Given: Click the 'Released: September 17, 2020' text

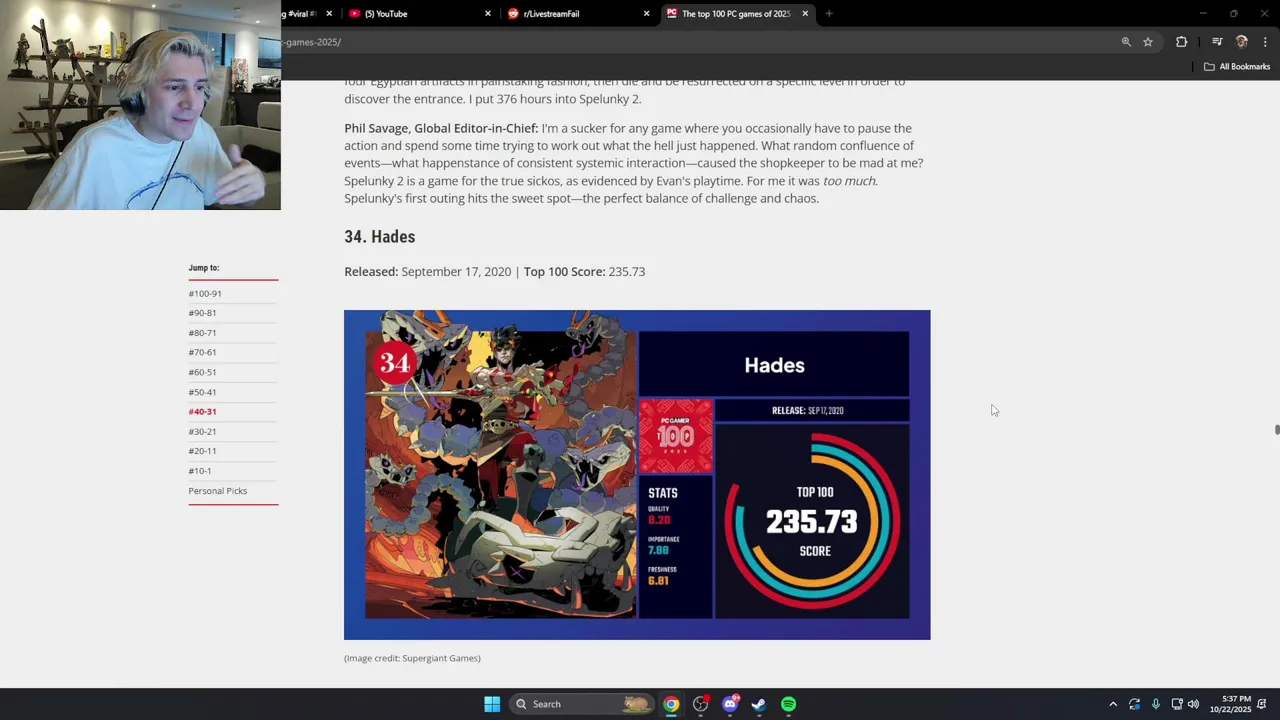Looking at the screenshot, I should 428,272.
